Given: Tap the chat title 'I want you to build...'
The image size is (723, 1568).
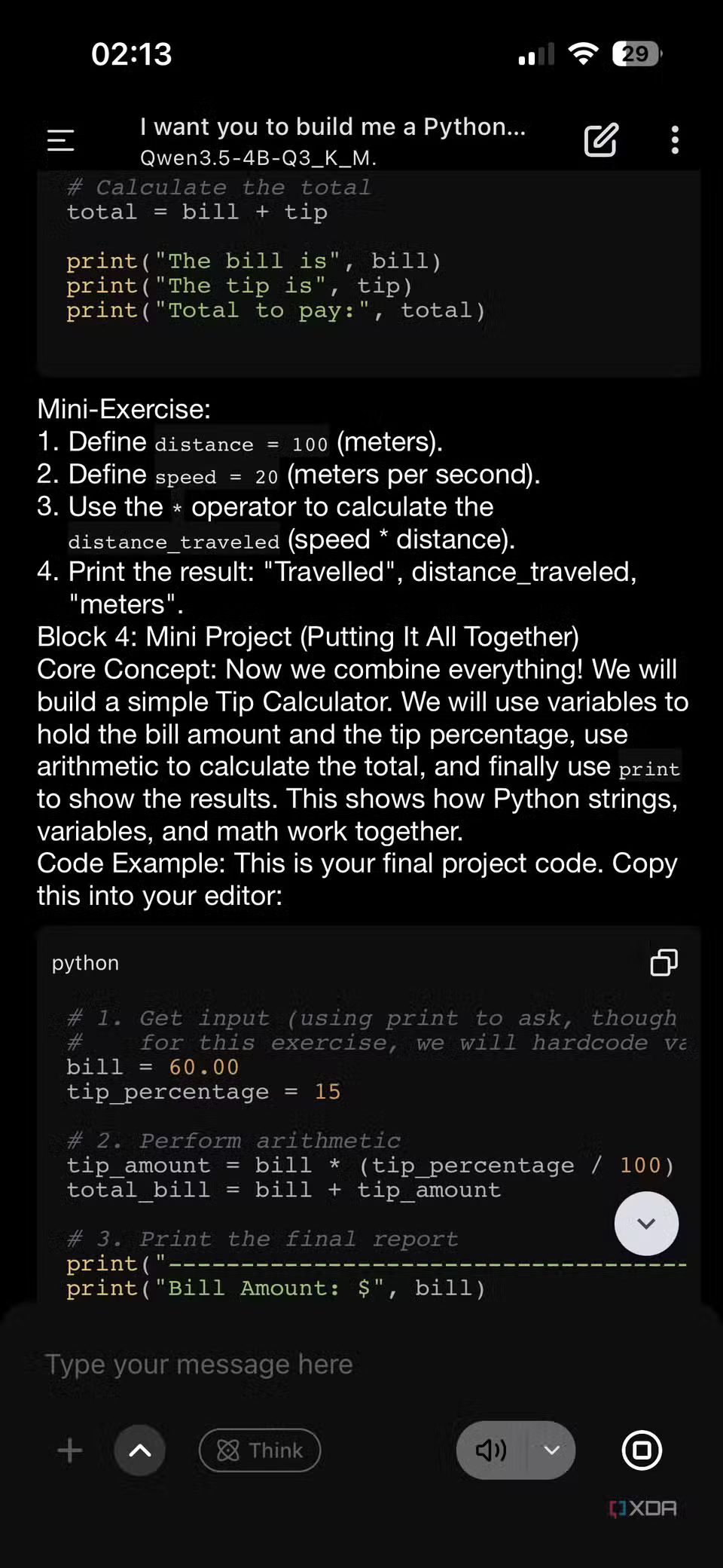Looking at the screenshot, I should point(332,127).
